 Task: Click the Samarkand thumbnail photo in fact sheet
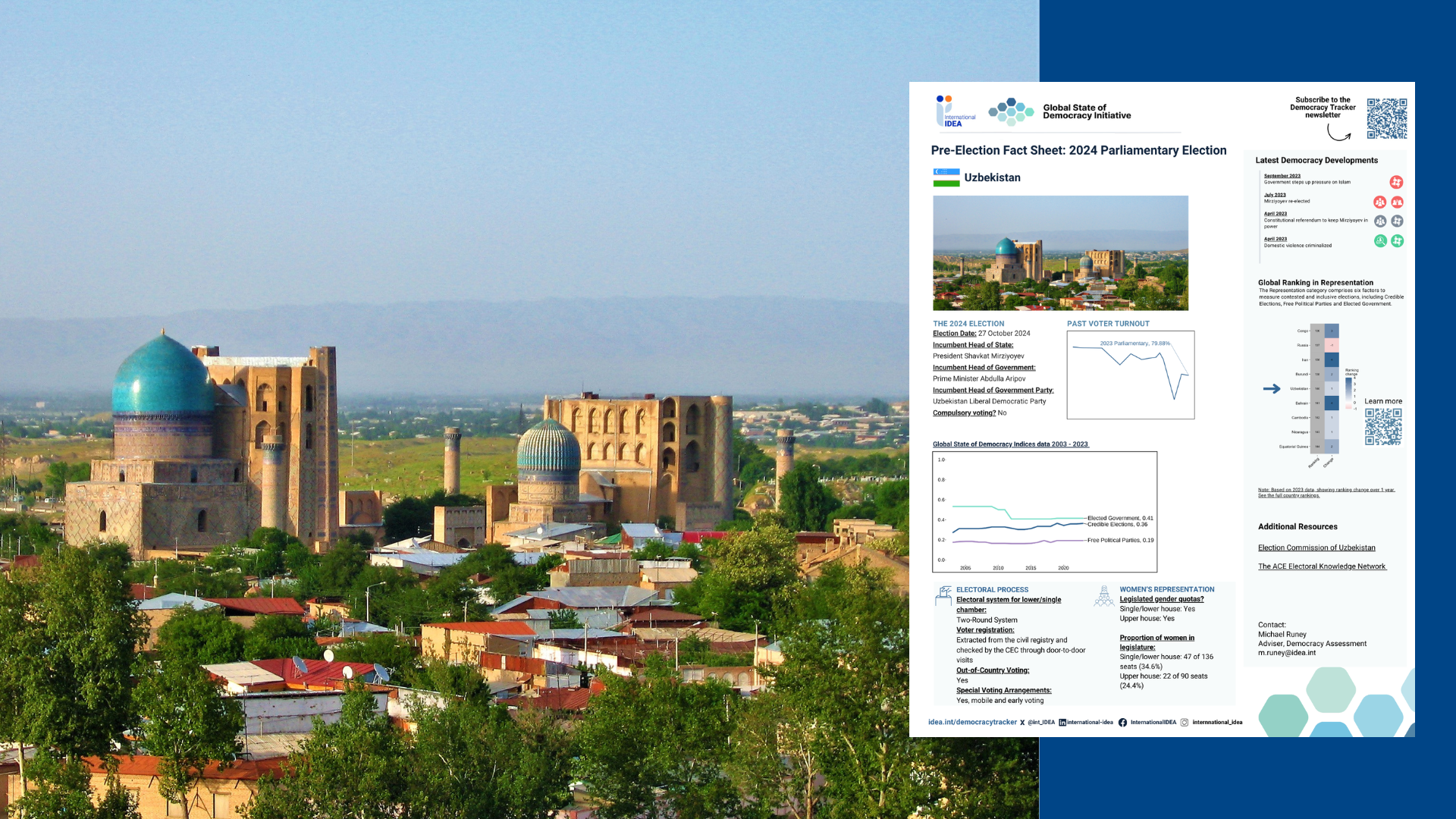(x=1060, y=253)
